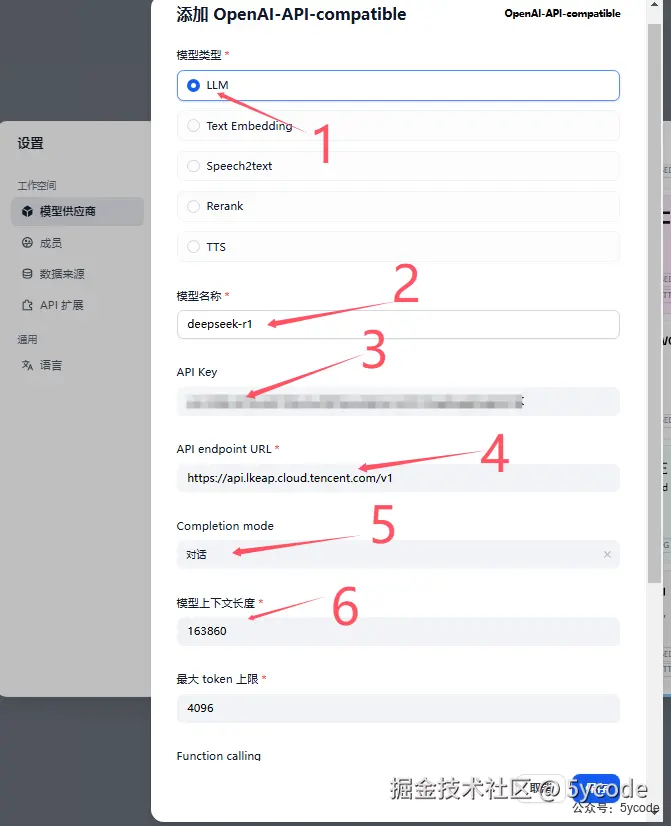
Task: Open the 语言 settings tab
Action: click(x=77, y=365)
